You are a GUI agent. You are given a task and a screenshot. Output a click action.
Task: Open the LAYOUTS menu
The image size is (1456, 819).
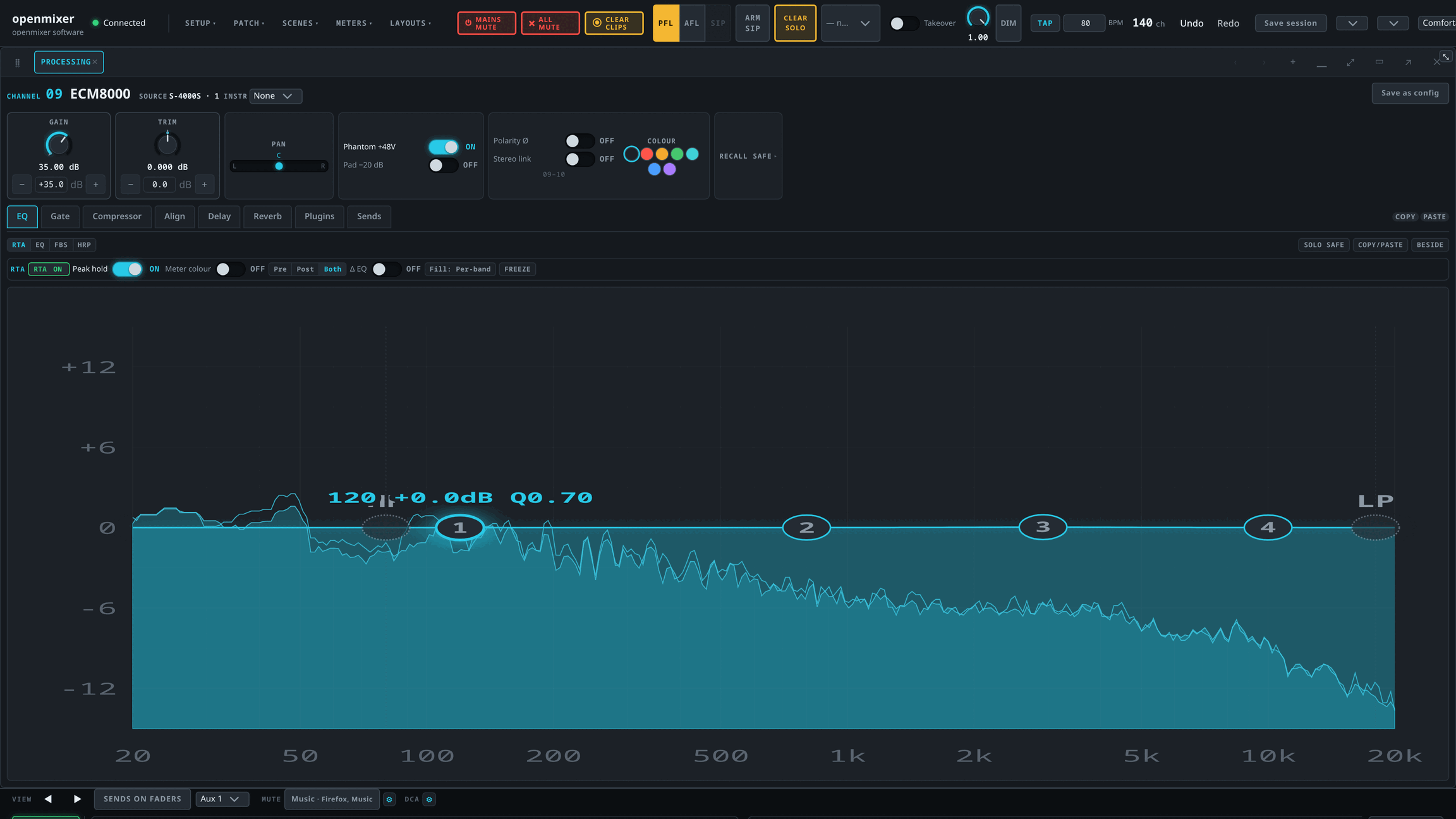(410, 23)
